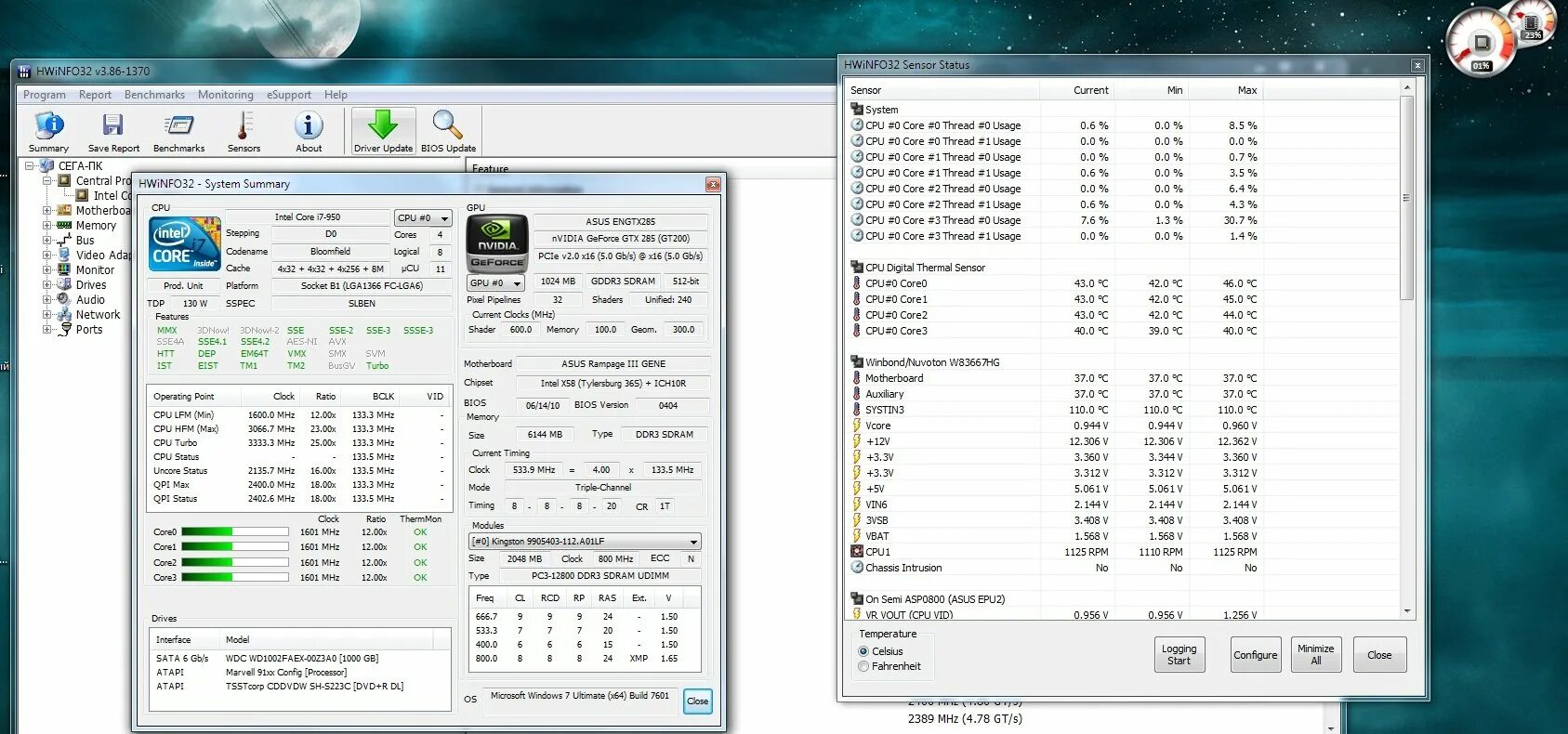Open the Monitoring menu
The width and height of the screenshot is (1568, 734).
(225, 95)
